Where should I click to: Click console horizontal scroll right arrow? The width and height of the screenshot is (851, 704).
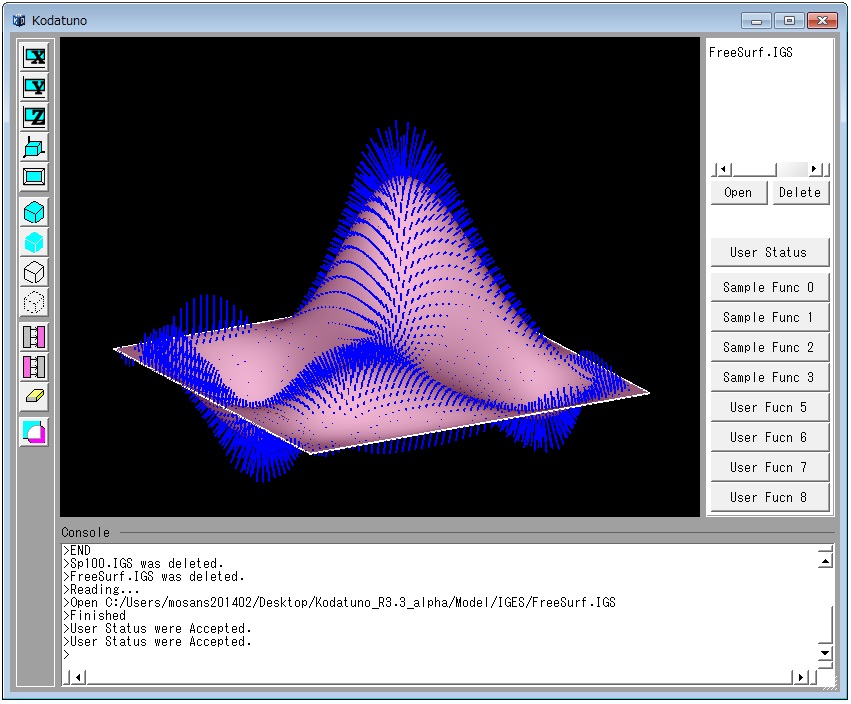tap(800, 677)
